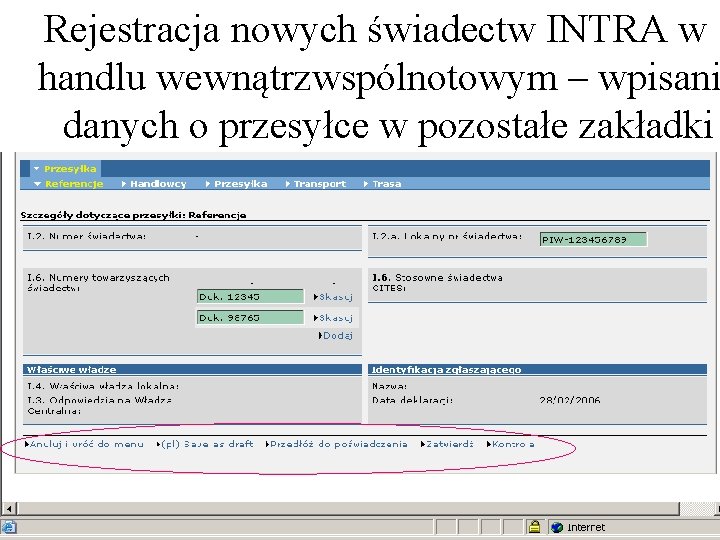Click the Kontrola link
720x540 pixels.
(x=513, y=444)
